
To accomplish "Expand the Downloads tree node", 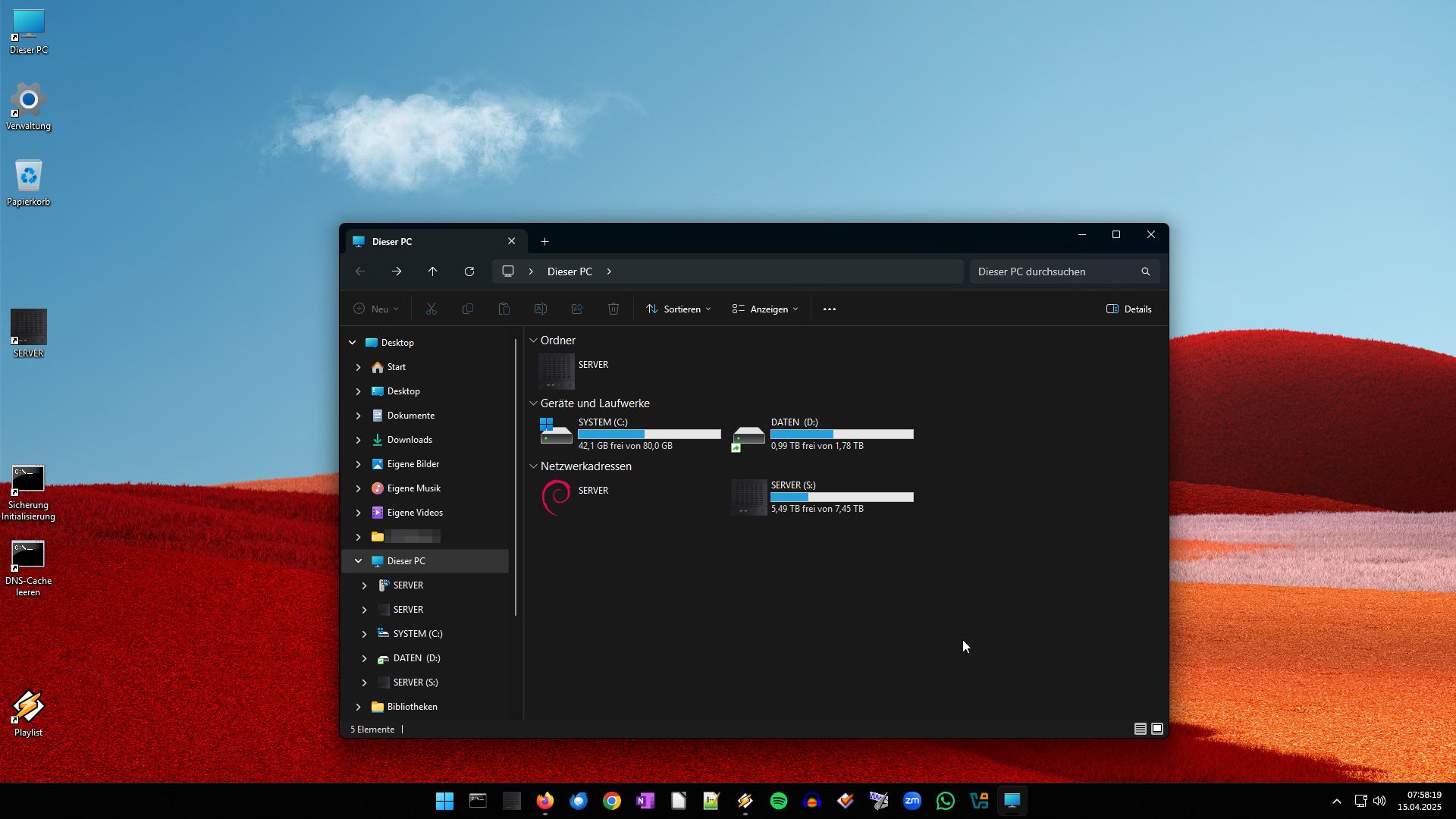I will (359, 440).
